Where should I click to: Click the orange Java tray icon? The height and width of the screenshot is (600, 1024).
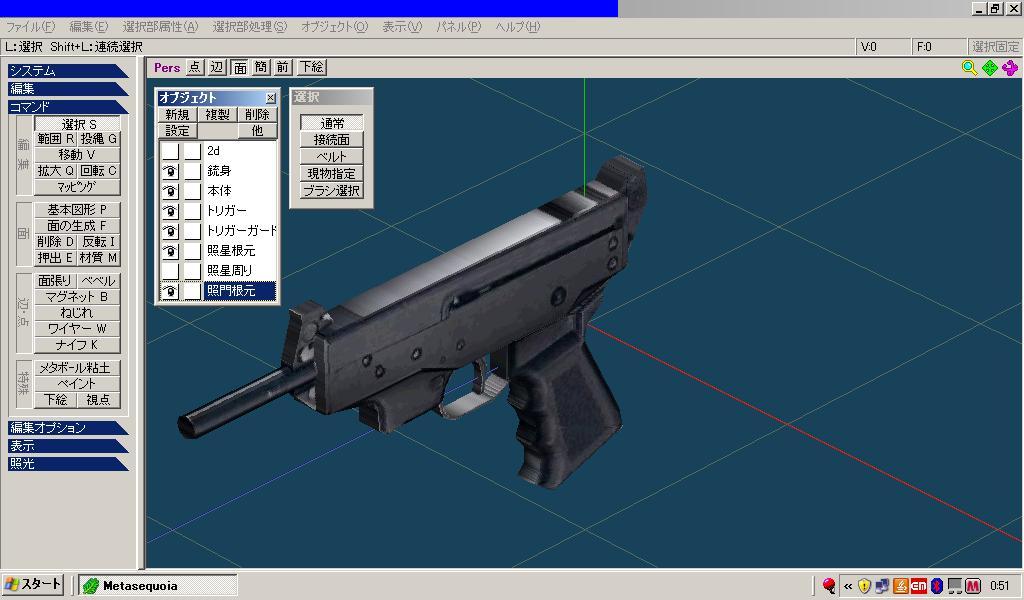(x=901, y=586)
